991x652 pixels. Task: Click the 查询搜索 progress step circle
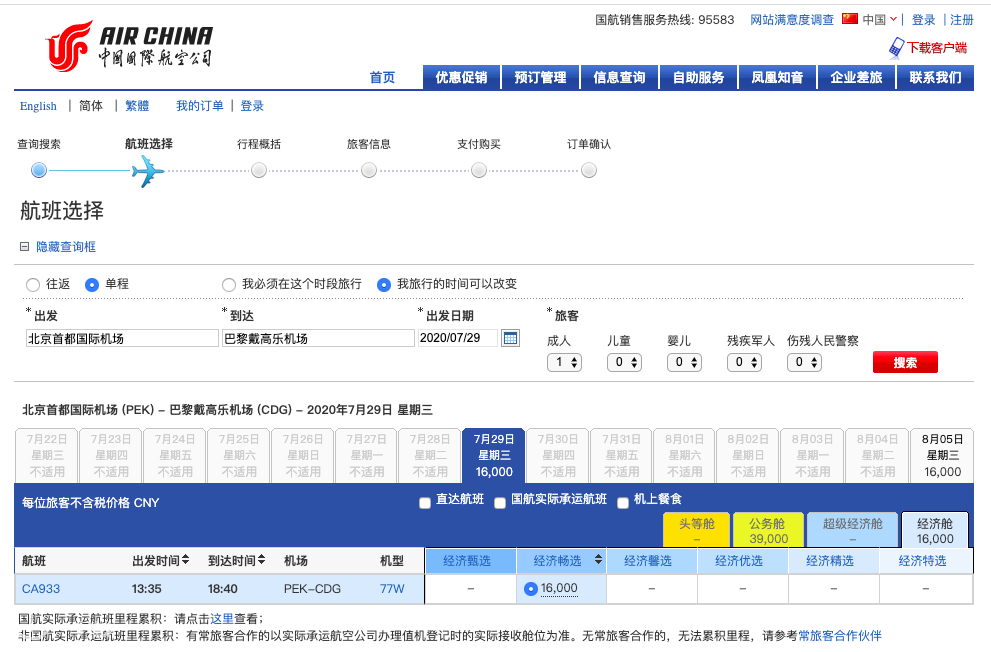39,170
